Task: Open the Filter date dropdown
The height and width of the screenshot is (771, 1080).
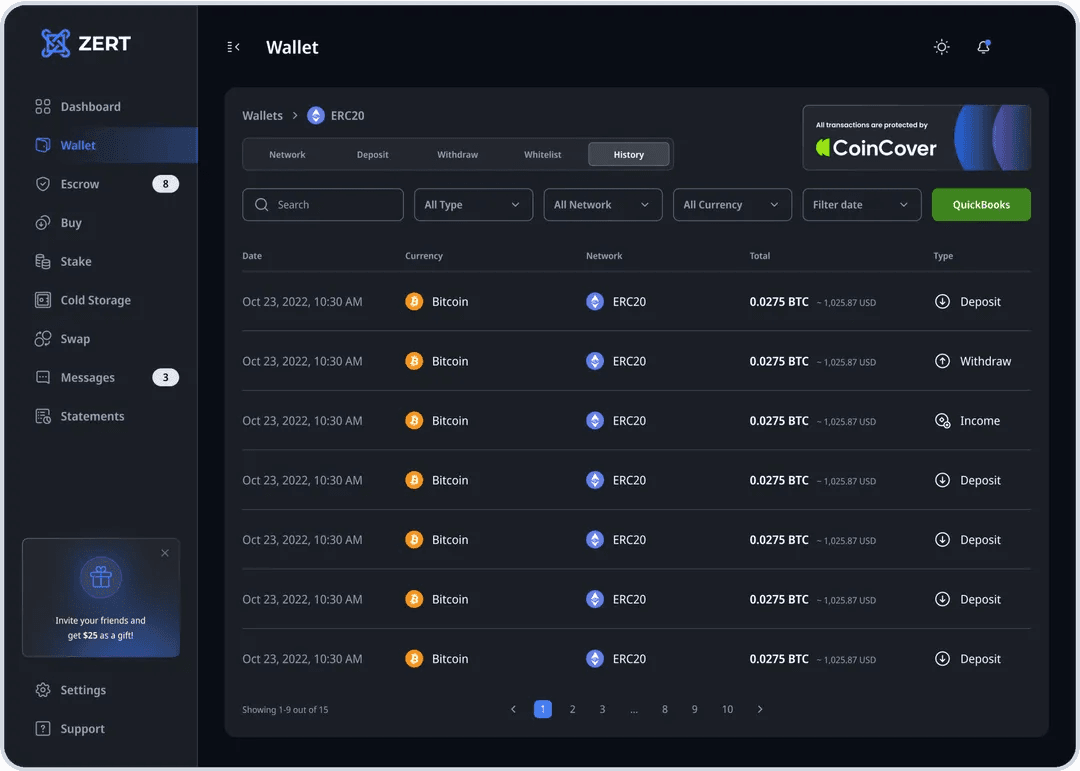Action: [x=861, y=205]
